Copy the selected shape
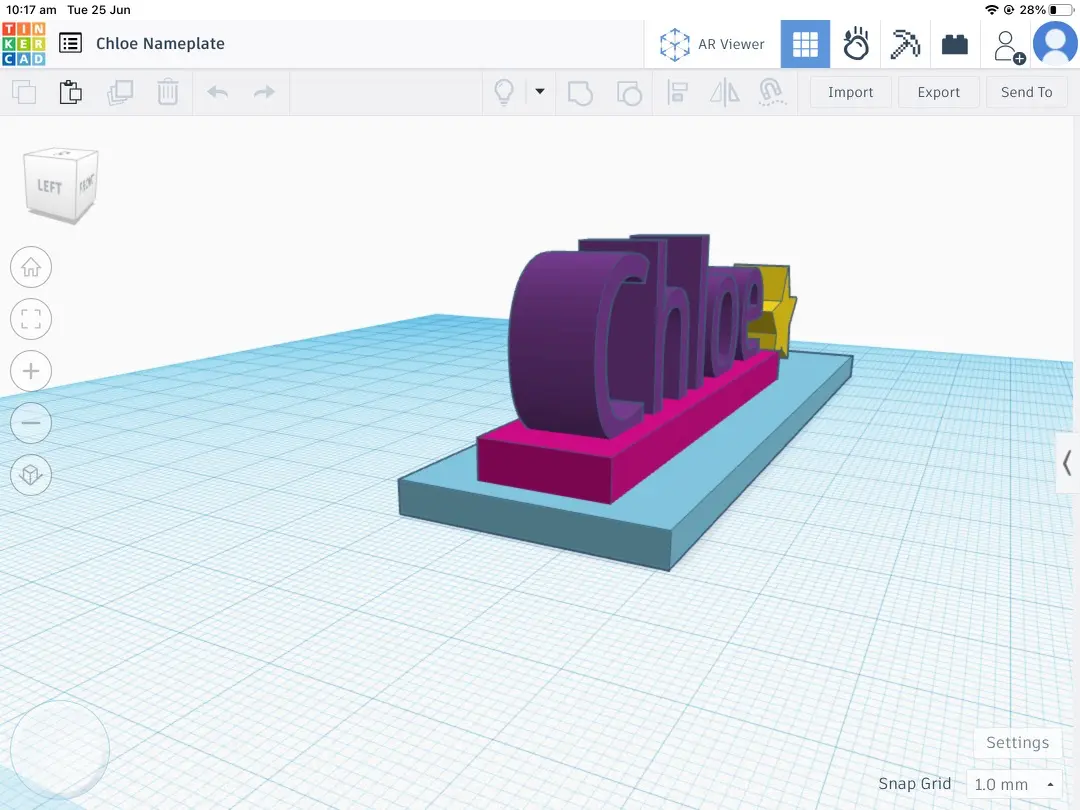 pyautogui.click(x=24, y=92)
